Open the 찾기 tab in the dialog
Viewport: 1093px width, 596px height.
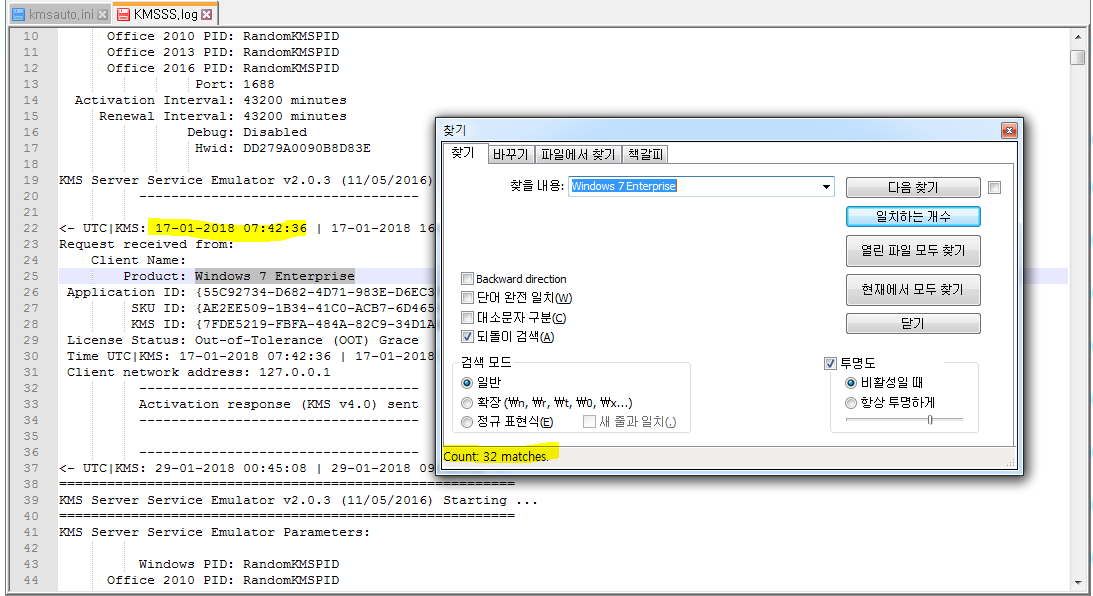(463, 153)
